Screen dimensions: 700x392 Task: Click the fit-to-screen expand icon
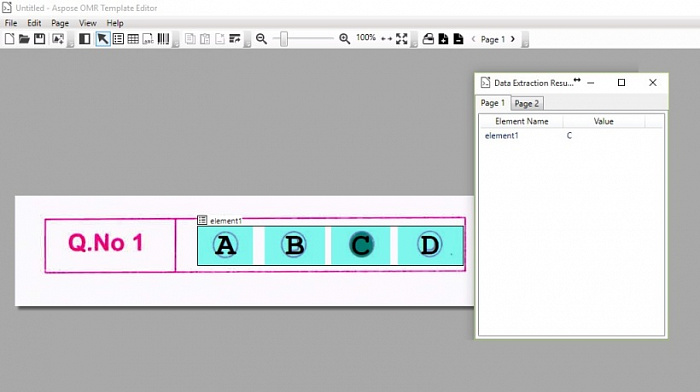(x=401, y=39)
